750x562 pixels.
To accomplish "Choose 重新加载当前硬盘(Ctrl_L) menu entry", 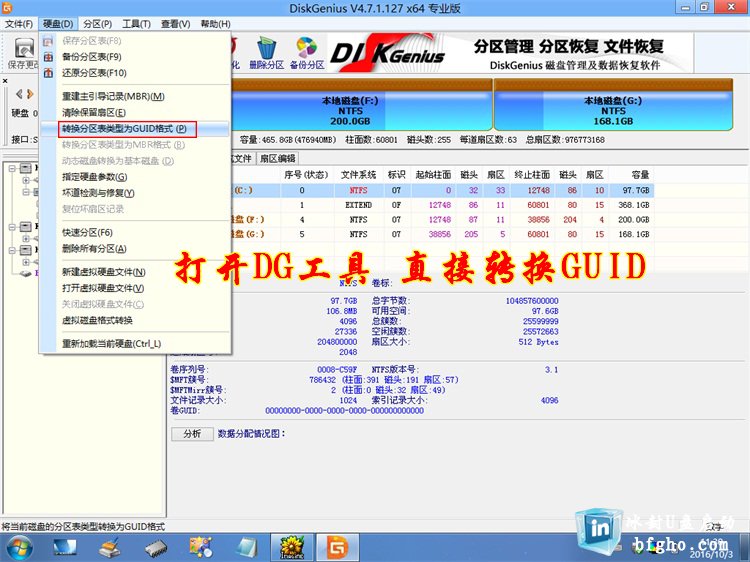I will 134,344.
